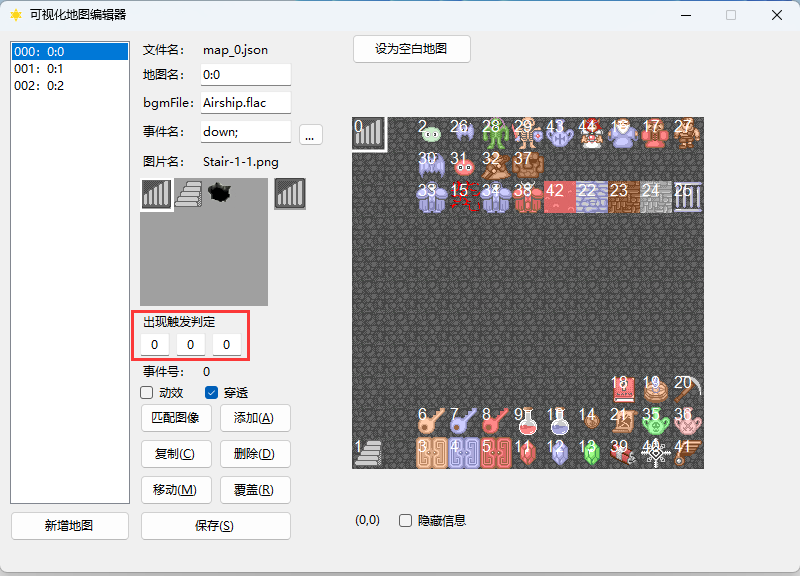Select the pickaxe item tile numbered 20
800x576 pixels.
tap(688, 389)
